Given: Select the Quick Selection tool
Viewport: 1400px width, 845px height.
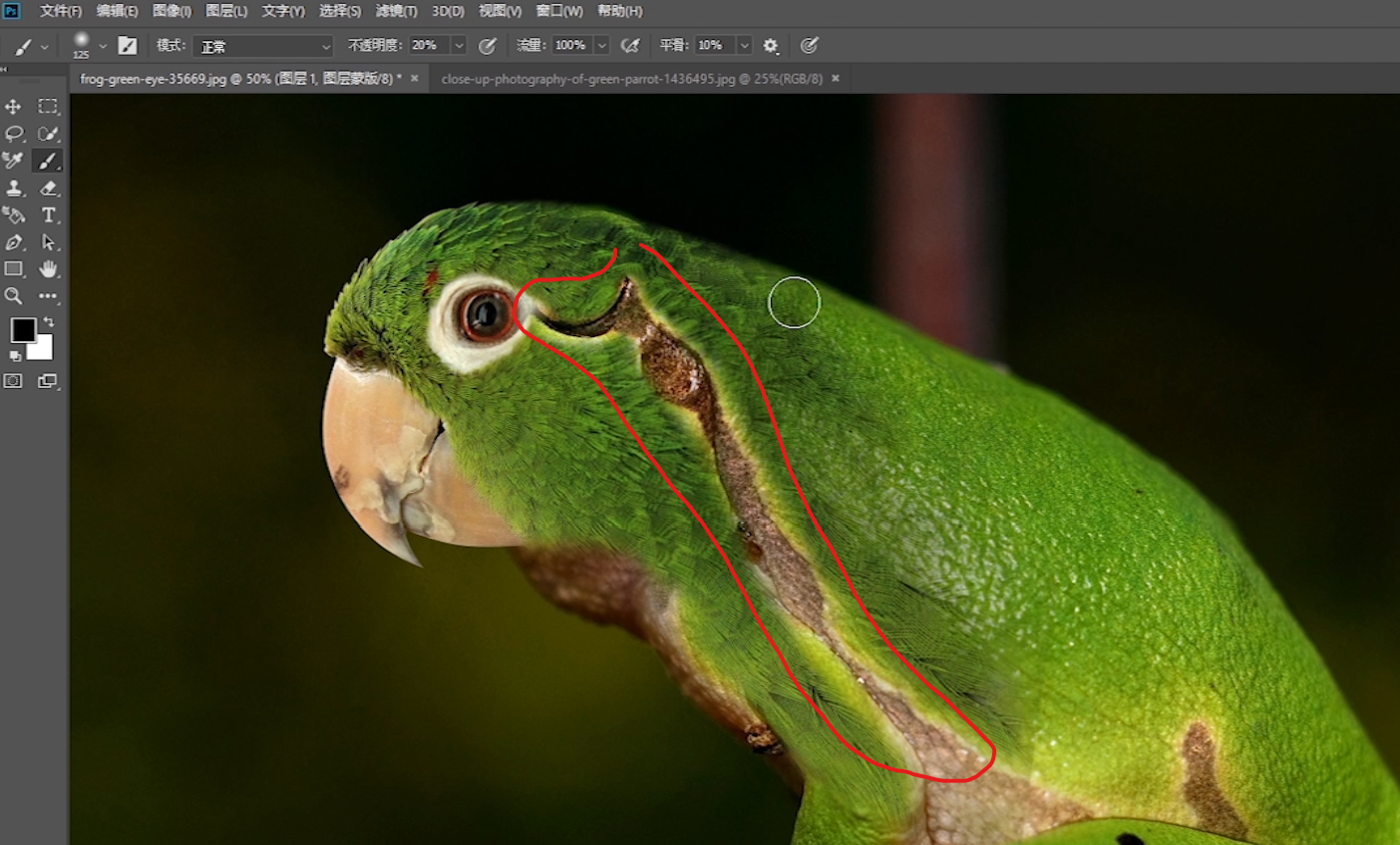Looking at the screenshot, I should point(48,134).
